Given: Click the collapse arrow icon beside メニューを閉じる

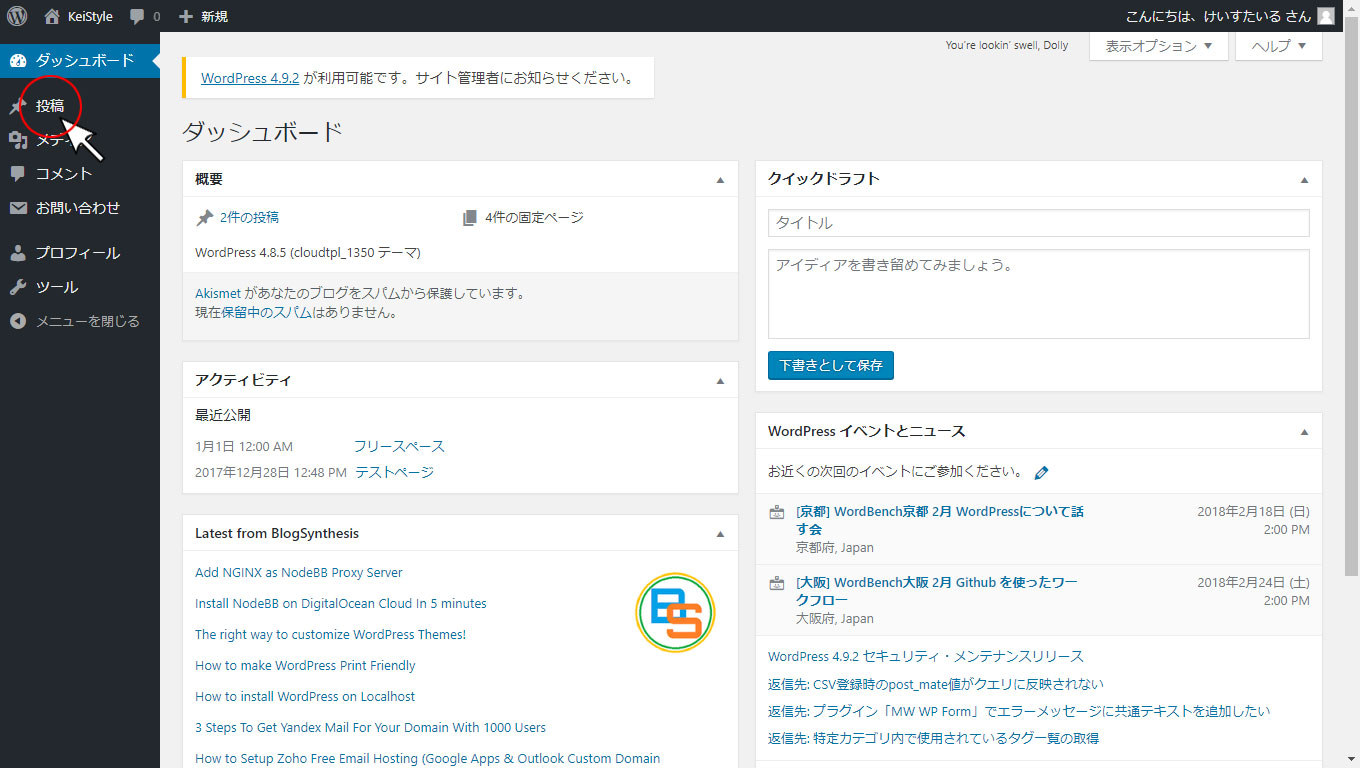Looking at the screenshot, I should [x=18, y=321].
